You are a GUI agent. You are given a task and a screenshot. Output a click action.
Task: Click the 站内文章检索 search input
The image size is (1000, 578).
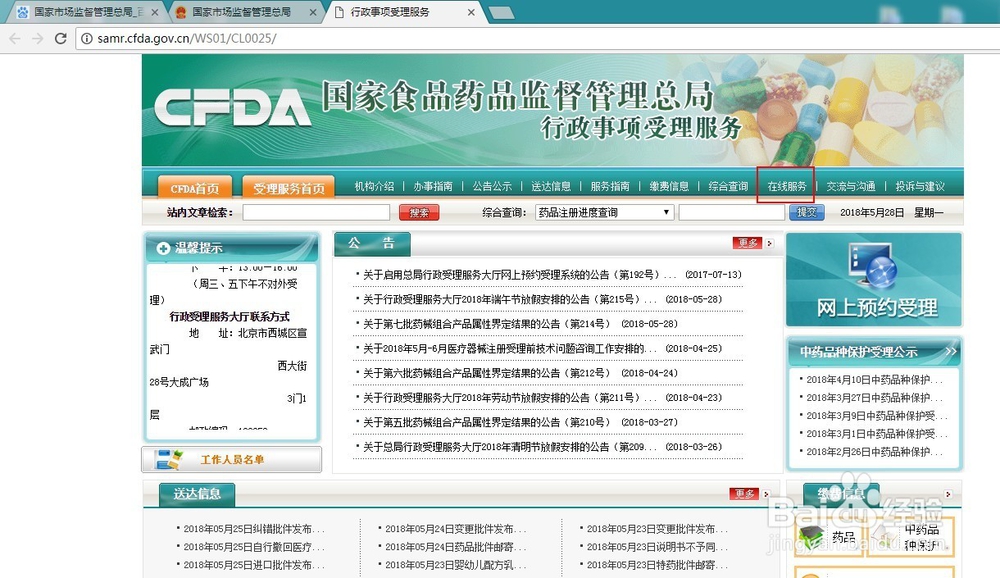click(316, 212)
